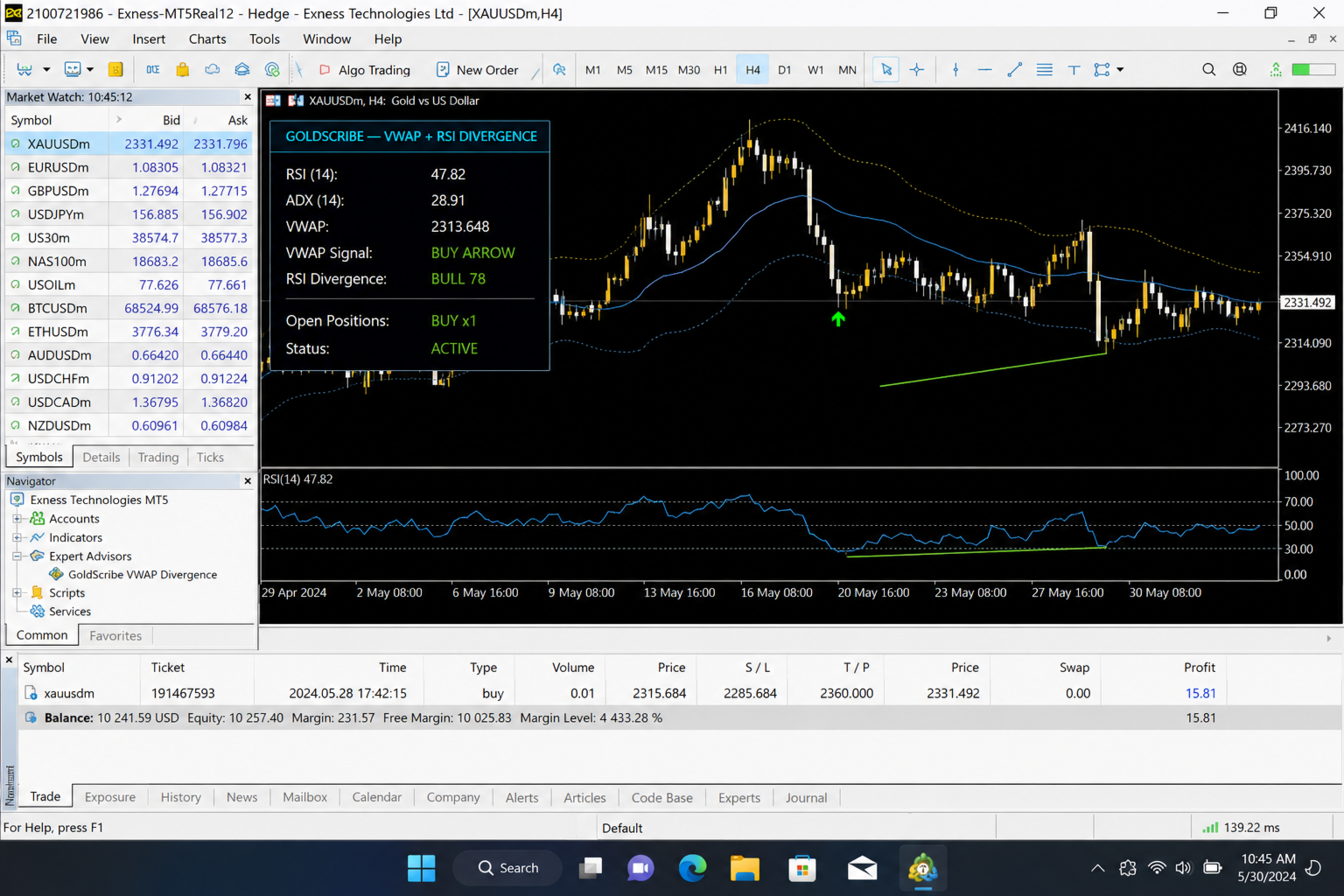
Task: Select GoldScribe VWAP Divergence in Navigator
Action: 143,575
